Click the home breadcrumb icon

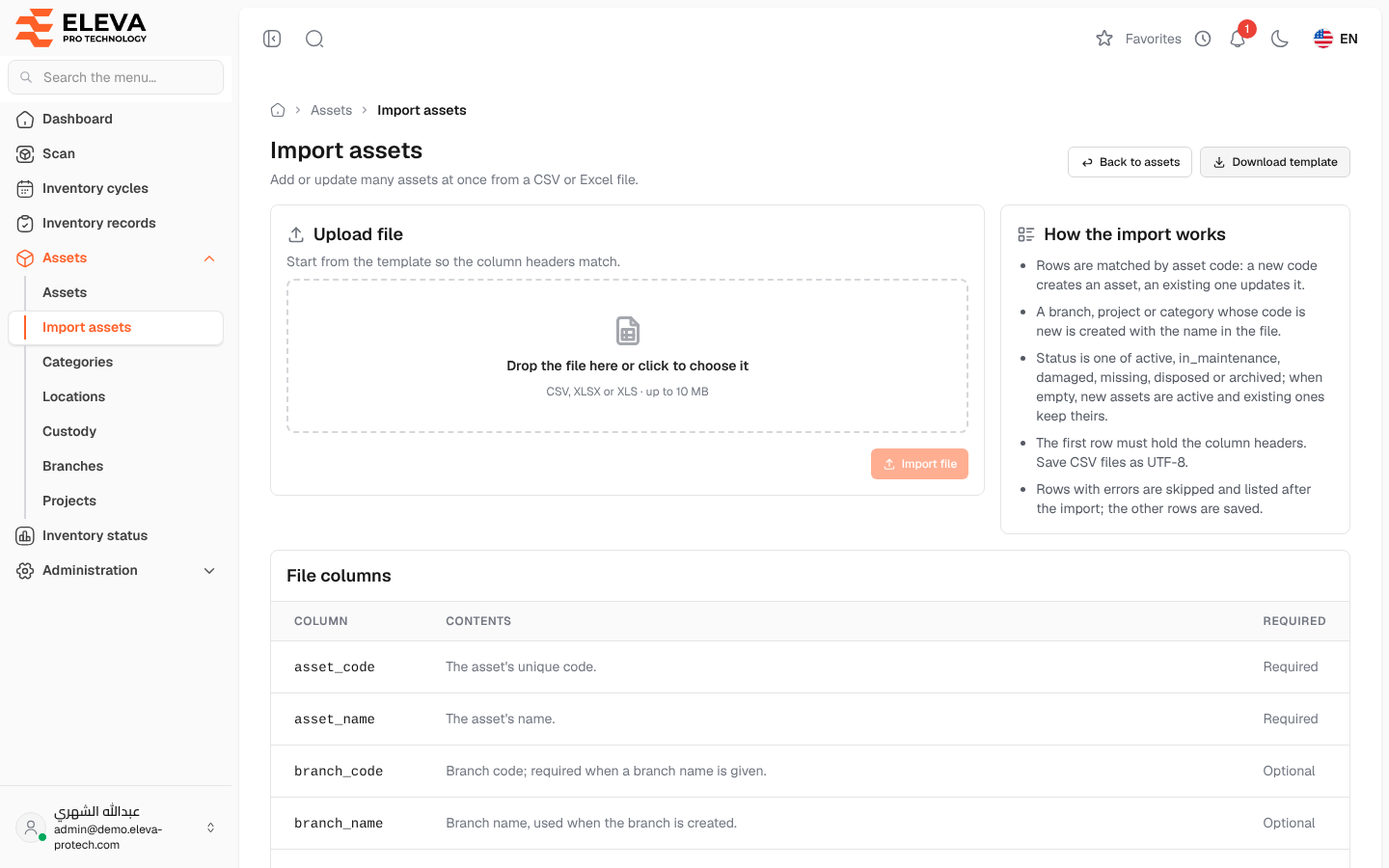point(278,110)
